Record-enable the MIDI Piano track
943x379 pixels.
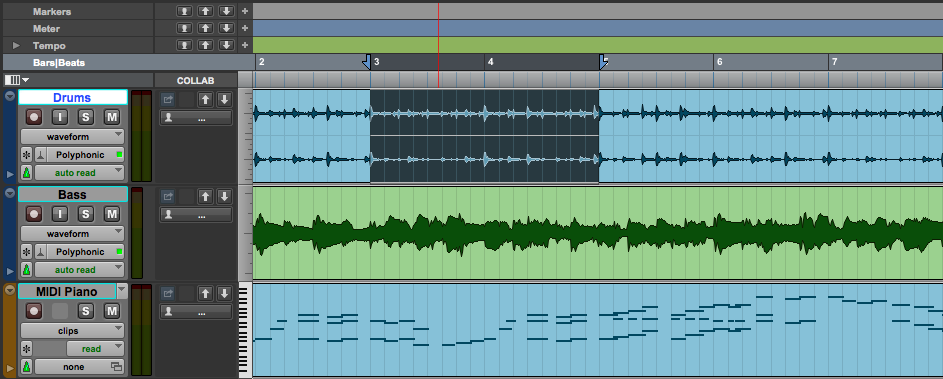click(x=34, y=311)
